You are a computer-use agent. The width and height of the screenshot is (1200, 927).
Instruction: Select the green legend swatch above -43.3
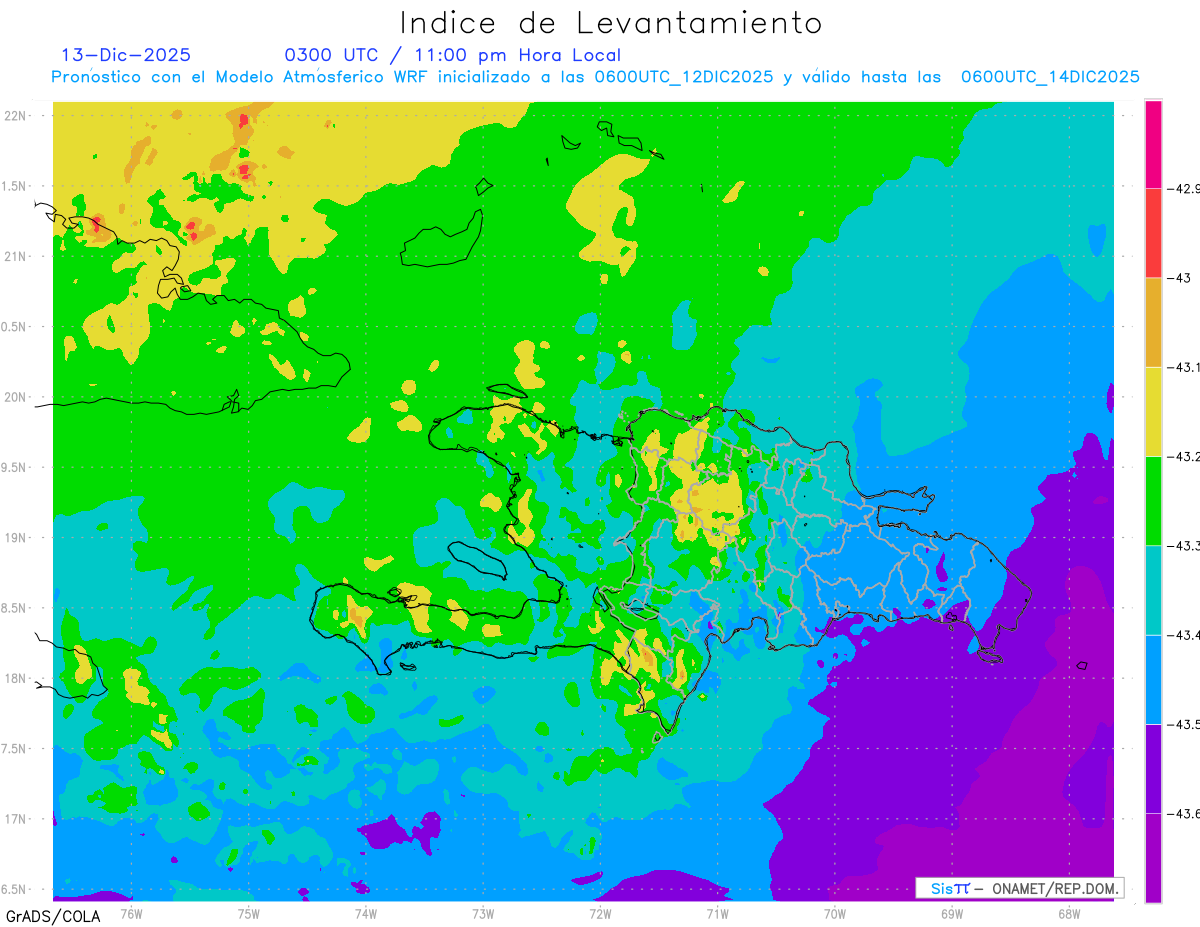(x=1153, y=500)
